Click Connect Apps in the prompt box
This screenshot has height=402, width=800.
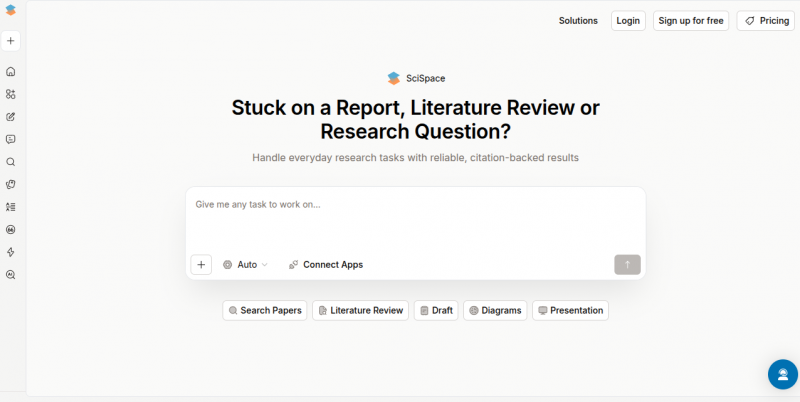[x=326, y=265]
